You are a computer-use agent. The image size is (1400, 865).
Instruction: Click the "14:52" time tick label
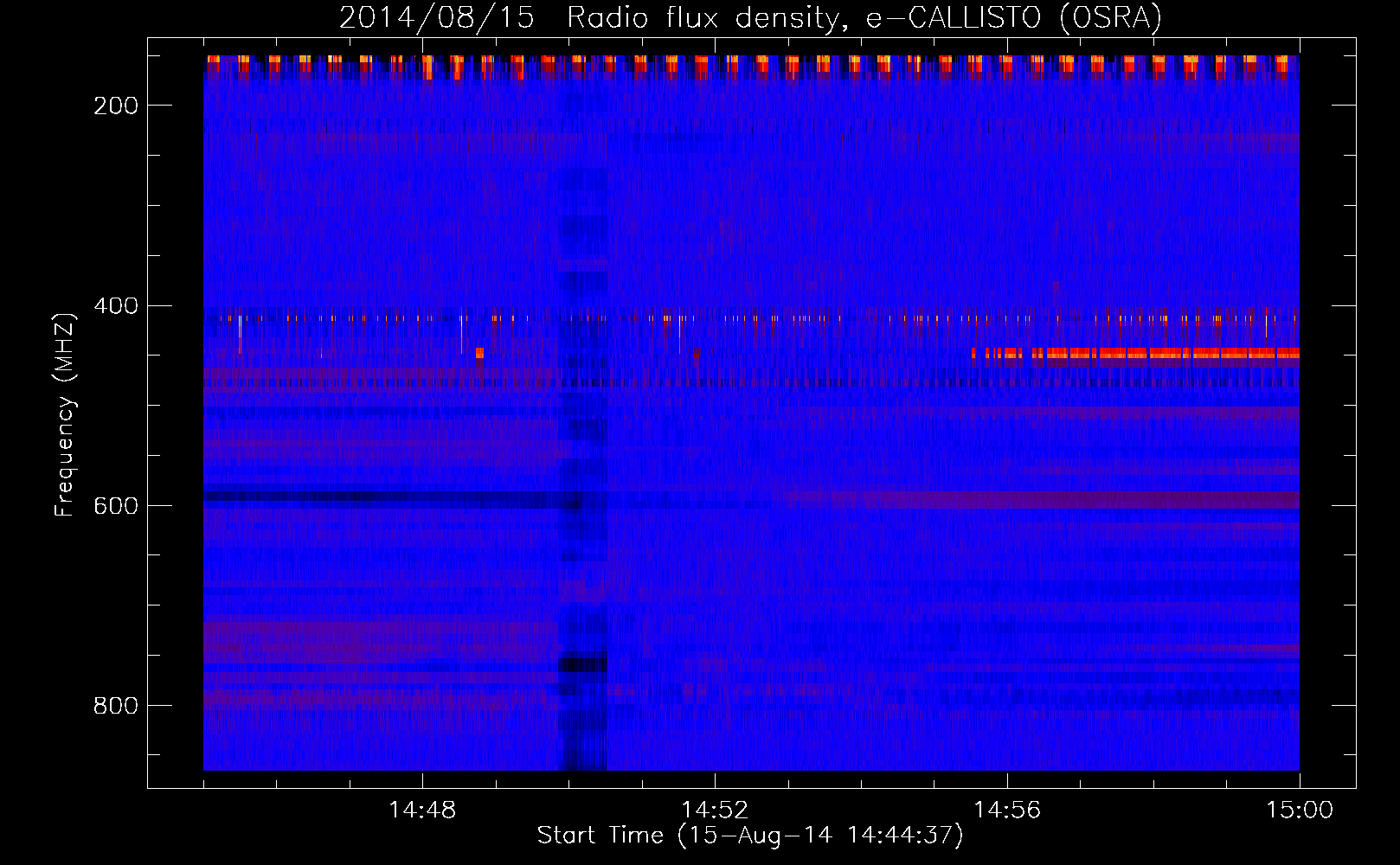(715, 811)
